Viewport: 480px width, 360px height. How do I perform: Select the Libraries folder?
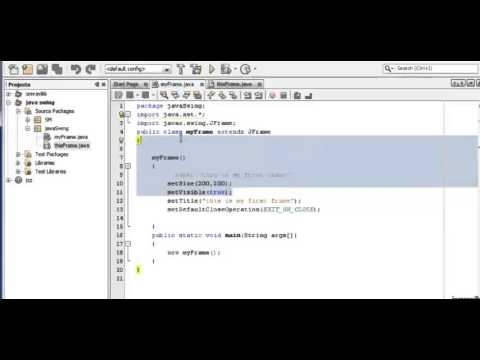[45, 163]
